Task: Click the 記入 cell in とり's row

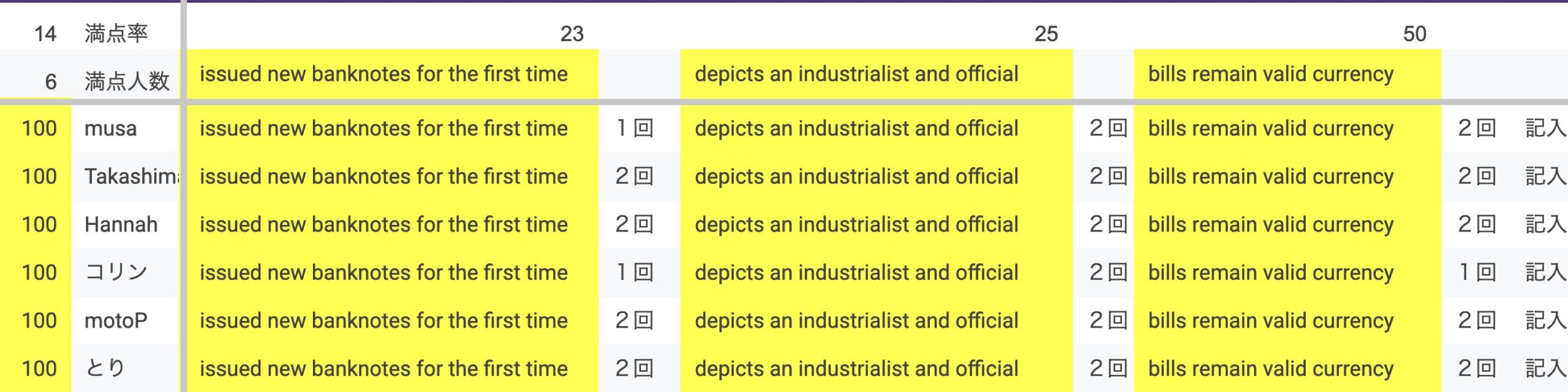Action: pyautogui.click(x=1545, y=368)
